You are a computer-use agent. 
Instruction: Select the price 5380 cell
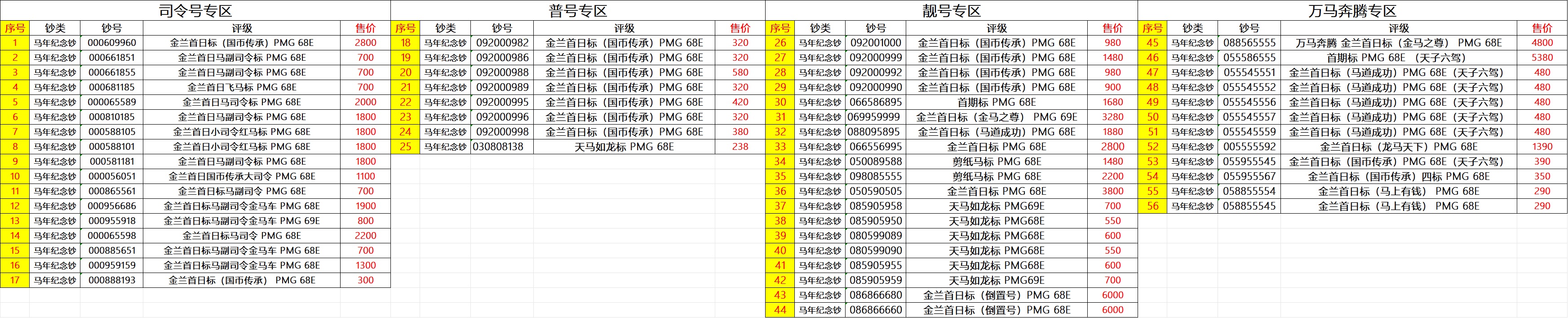(x=1542, y=58)
